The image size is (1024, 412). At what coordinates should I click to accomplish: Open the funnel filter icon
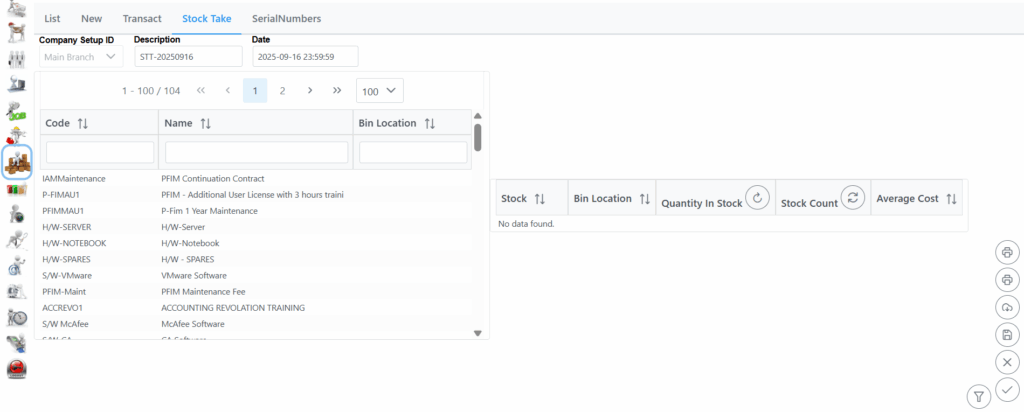[979, 397]
